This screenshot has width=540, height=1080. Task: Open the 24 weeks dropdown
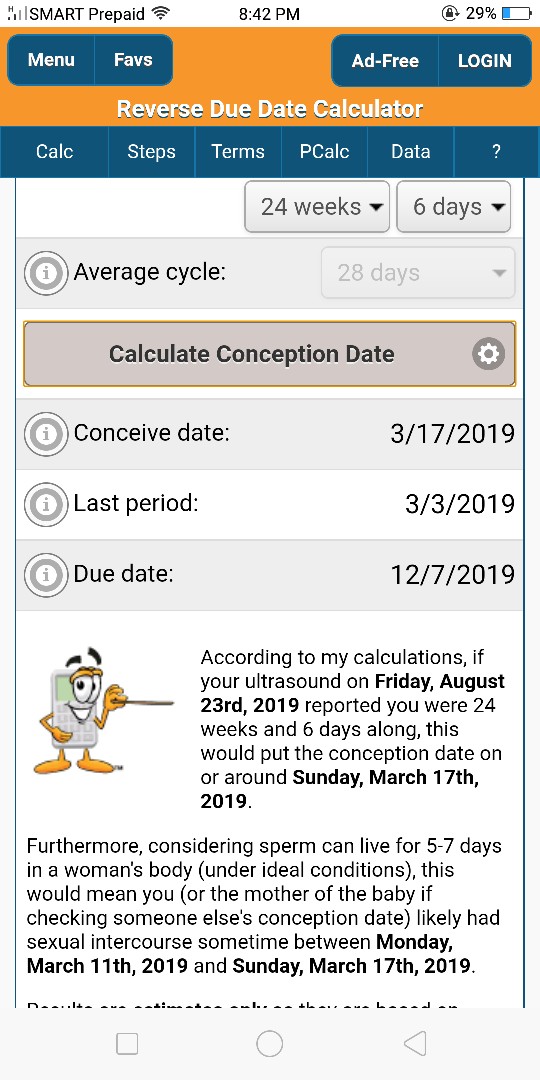pyautogui.click(x=317, y=207)
